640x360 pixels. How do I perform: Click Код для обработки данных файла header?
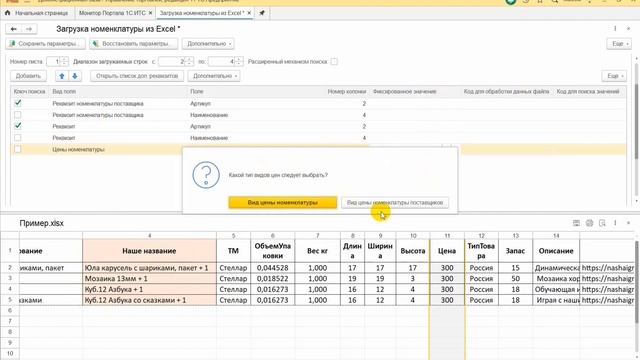pyautogui.click(x=506, y=91)
